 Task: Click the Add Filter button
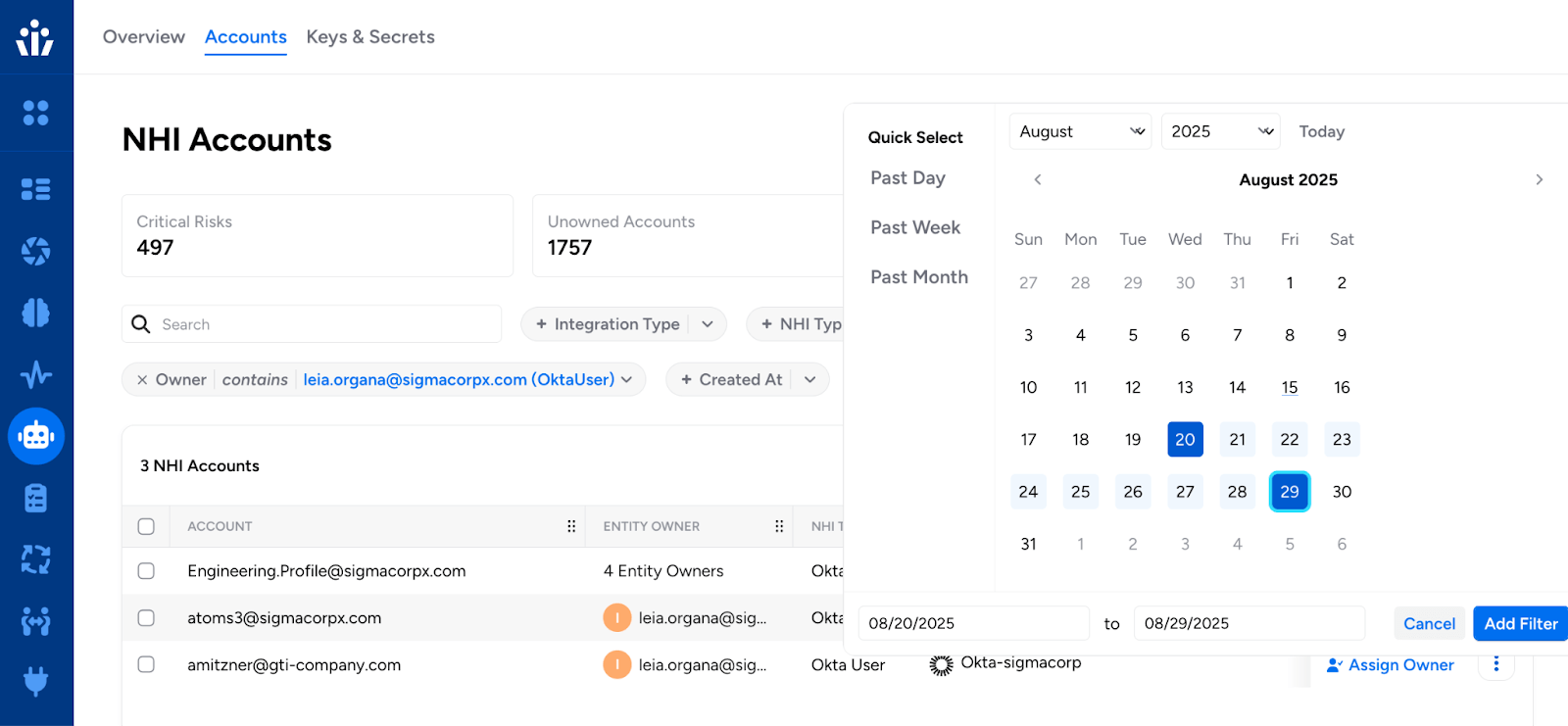1520,623
